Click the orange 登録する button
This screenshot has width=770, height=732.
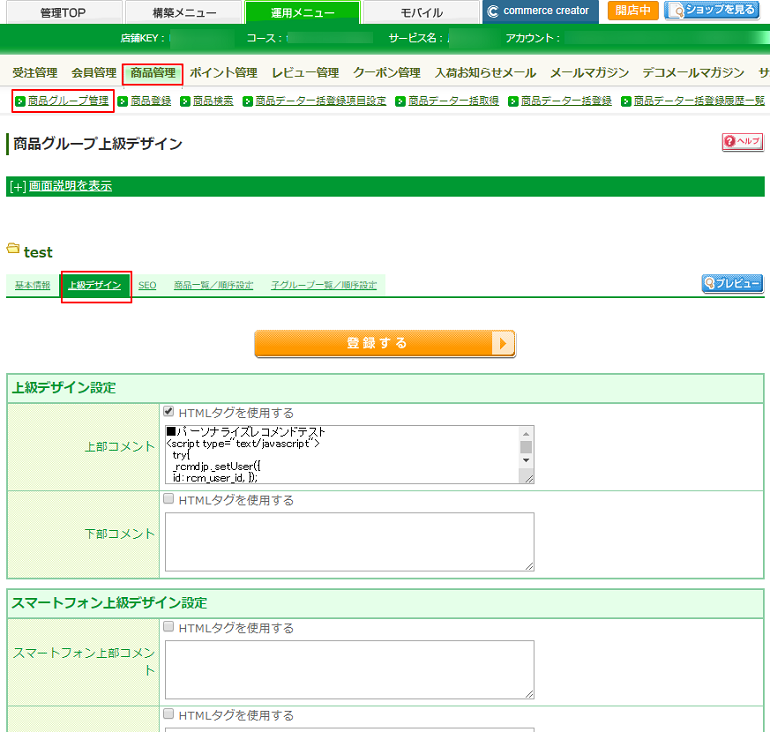point(385,343)
